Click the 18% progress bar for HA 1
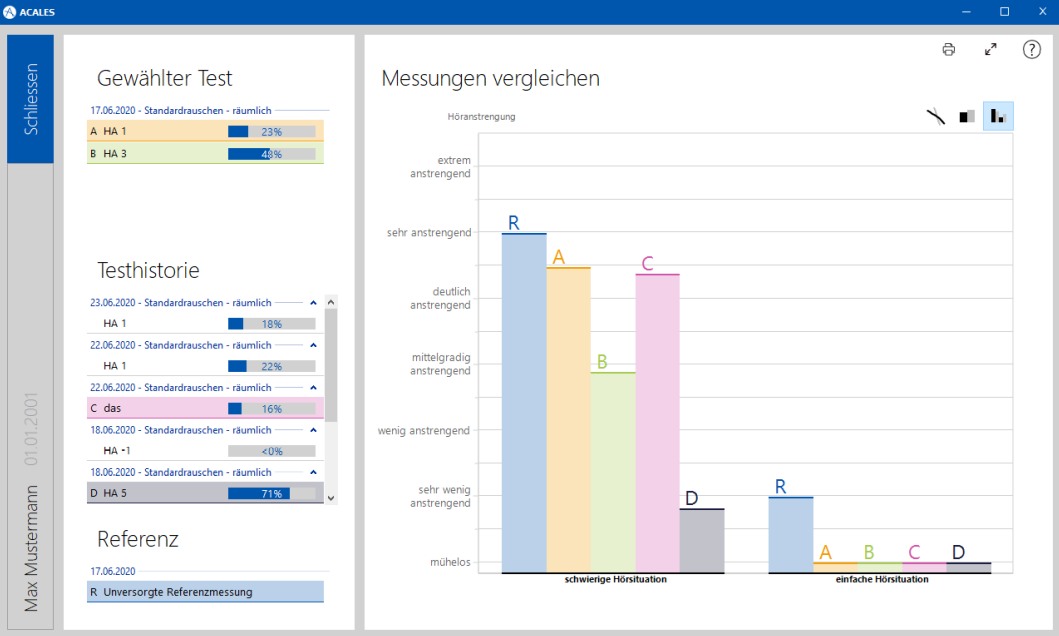 pos(271,324)
